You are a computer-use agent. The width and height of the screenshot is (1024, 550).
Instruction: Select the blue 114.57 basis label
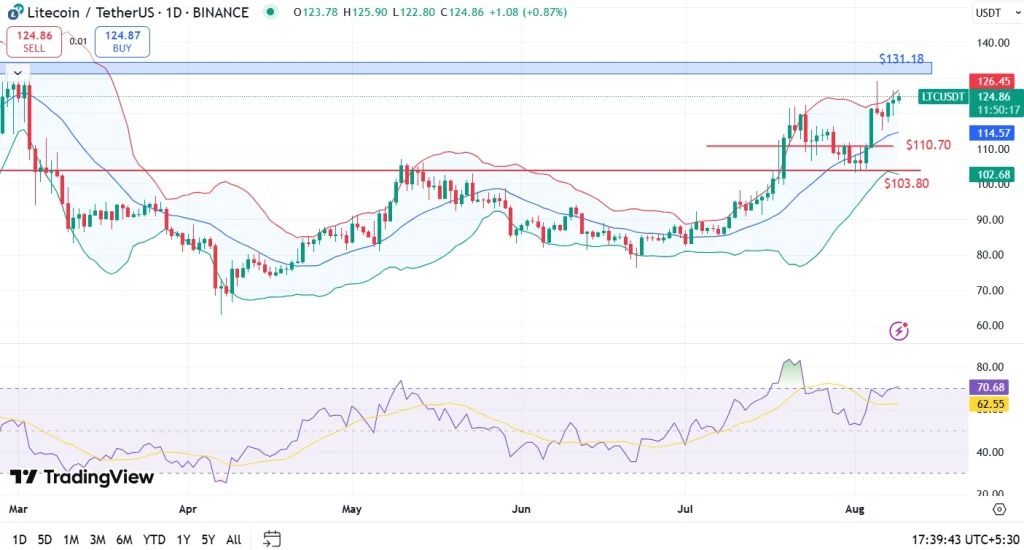point(993,133)
